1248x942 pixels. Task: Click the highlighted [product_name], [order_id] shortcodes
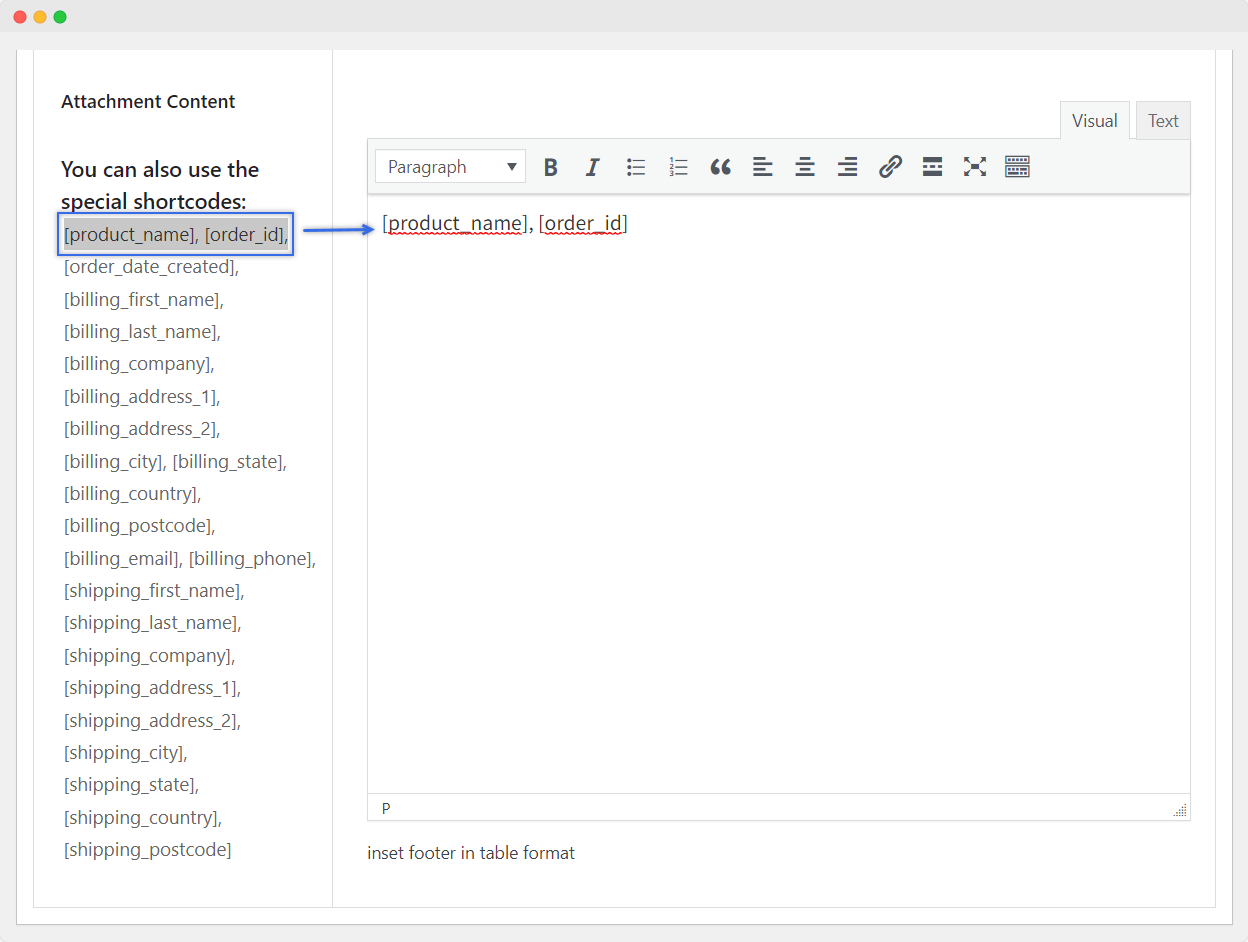coord(176,235)
